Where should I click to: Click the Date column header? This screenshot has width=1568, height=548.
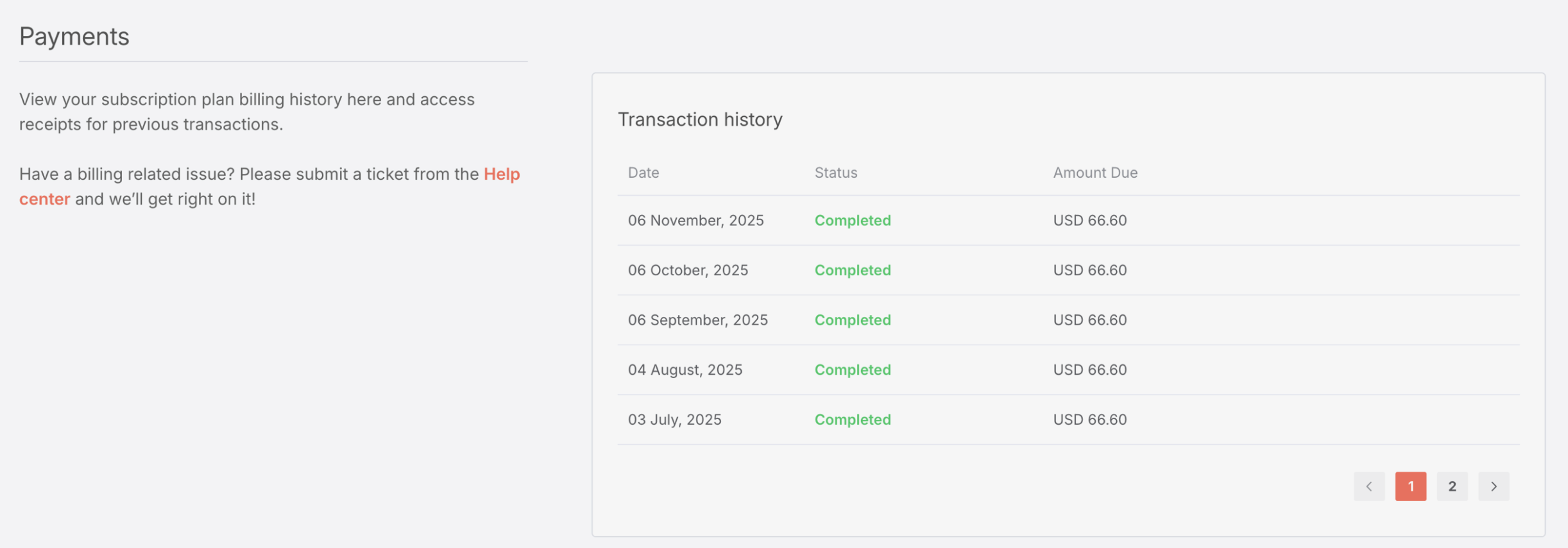[643, 173]
